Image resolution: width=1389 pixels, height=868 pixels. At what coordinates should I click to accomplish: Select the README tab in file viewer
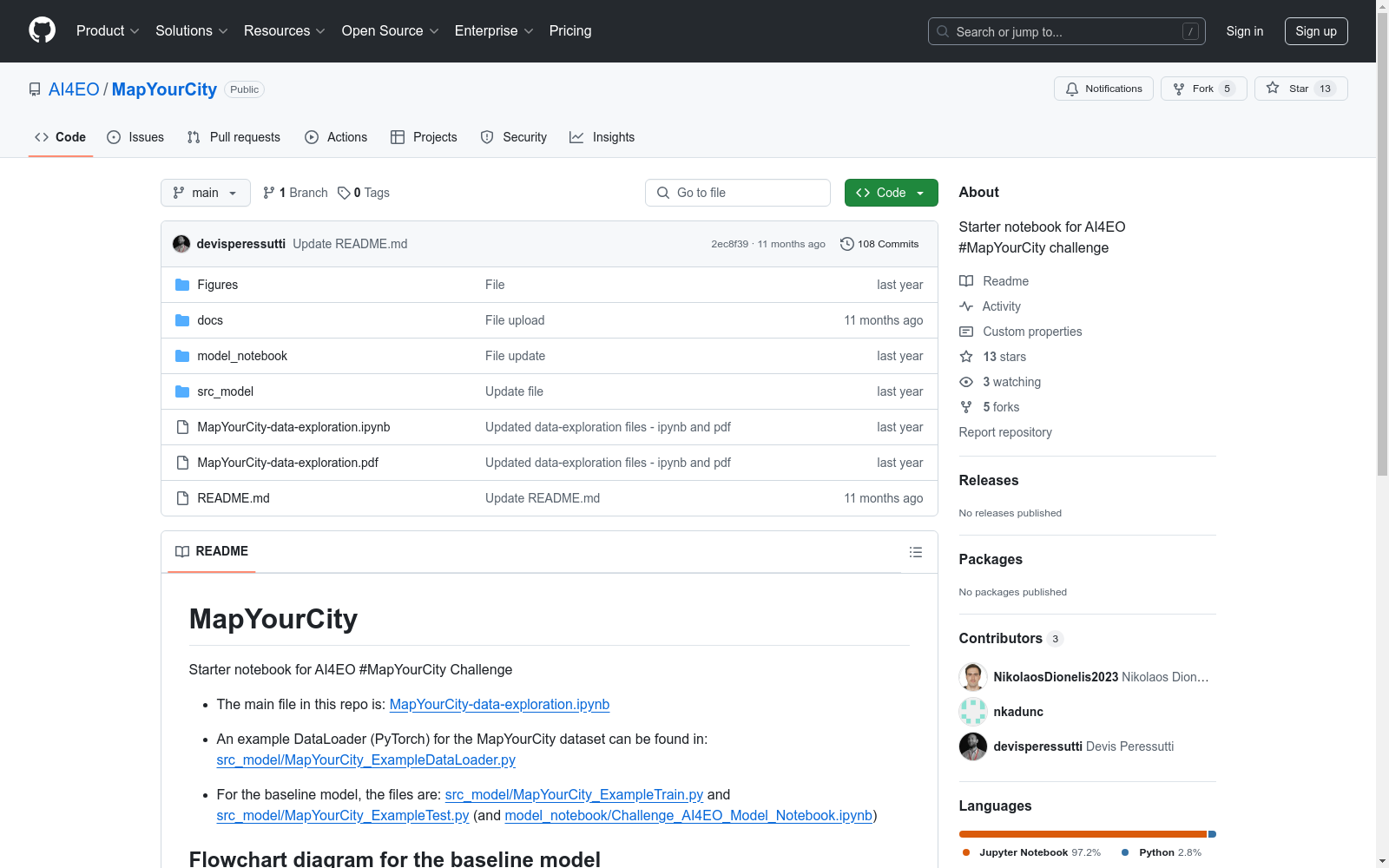click(x=212, y=551)
